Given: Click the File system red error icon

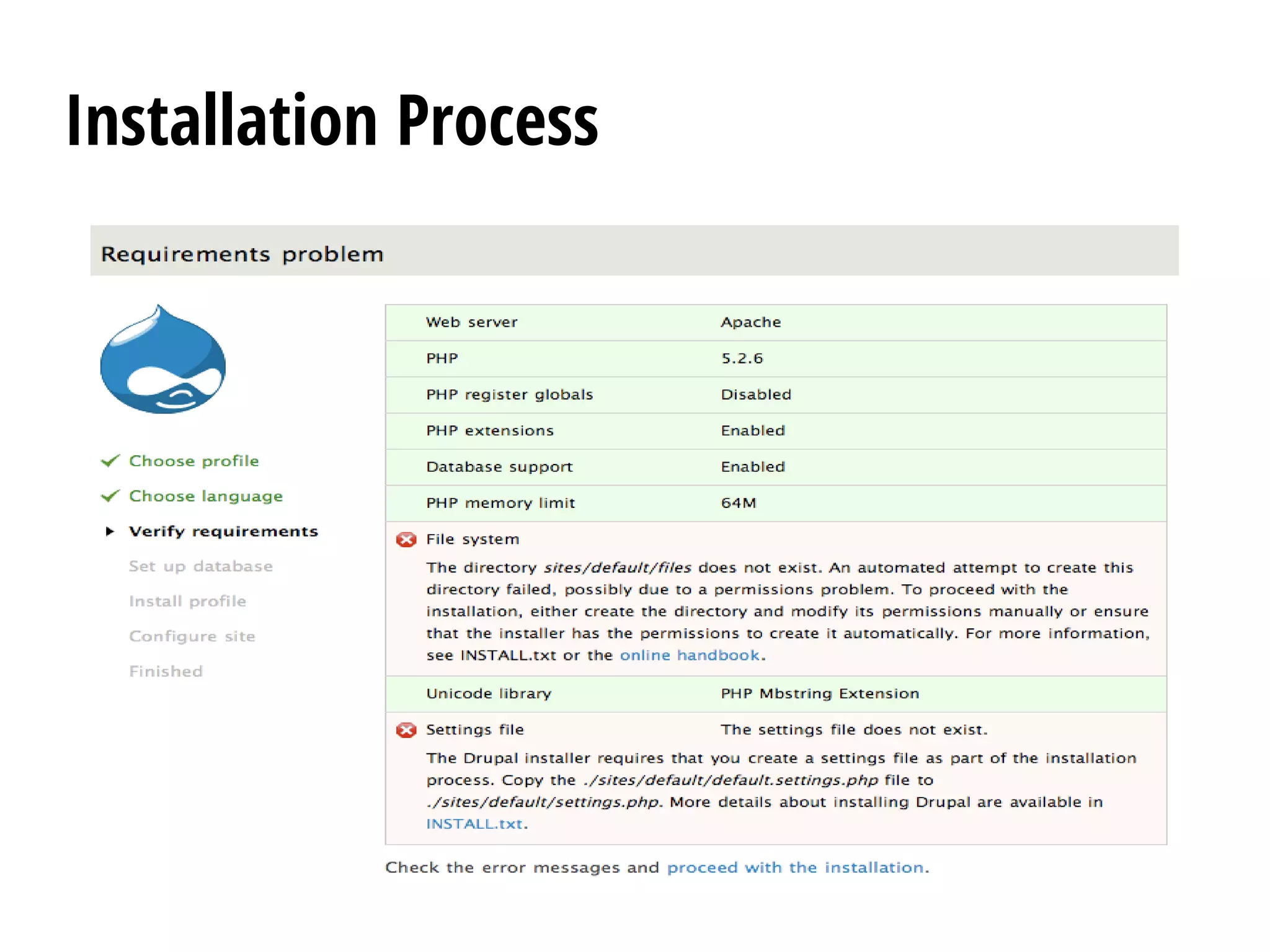Looking at the screenshot, I should [406, 540].
